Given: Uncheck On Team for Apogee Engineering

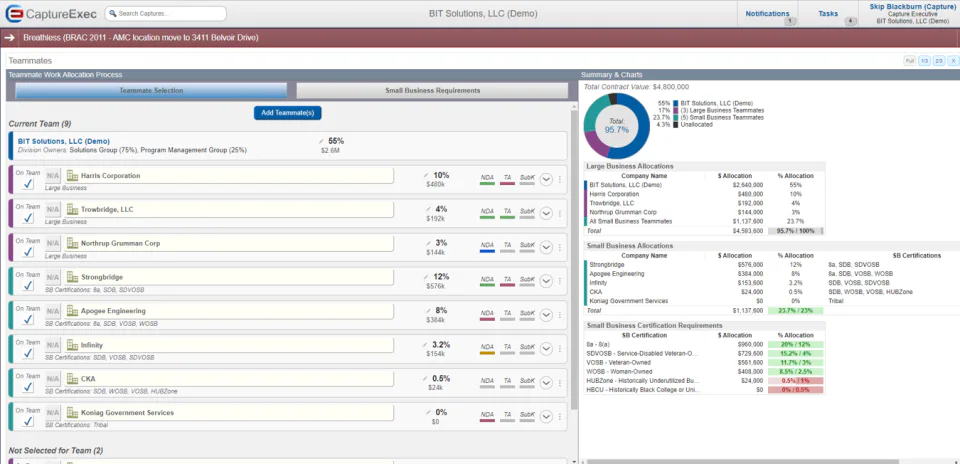Looking at the screenshot, I should click(x=28, y=320).
